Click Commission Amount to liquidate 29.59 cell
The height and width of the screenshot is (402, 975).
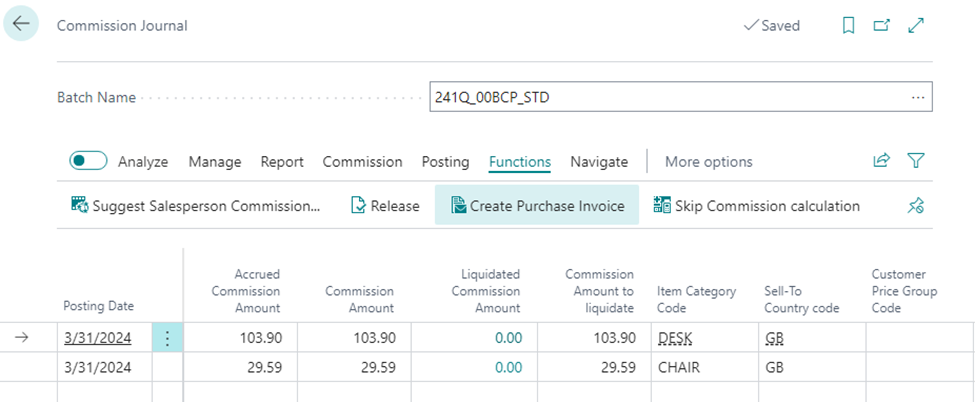pos(594,367)
